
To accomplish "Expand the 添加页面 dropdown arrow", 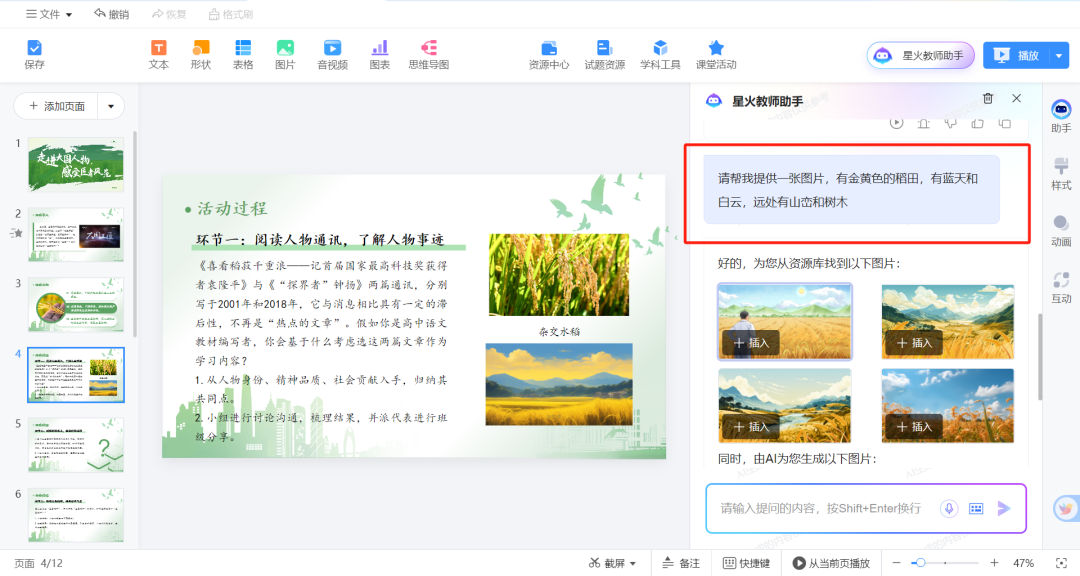I will [110, 106].
